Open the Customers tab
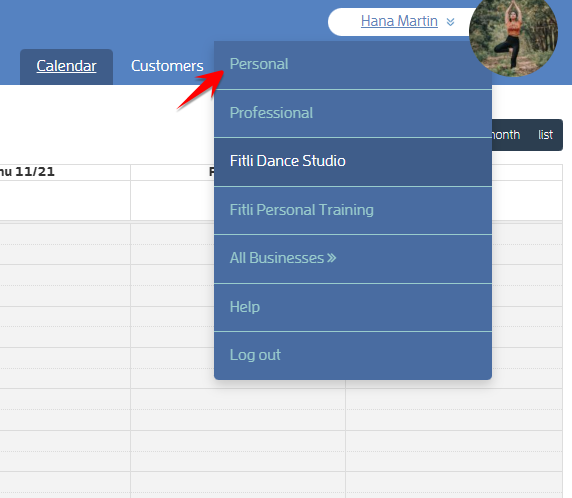Screen dimensions: 572x498 click(167, 66)
